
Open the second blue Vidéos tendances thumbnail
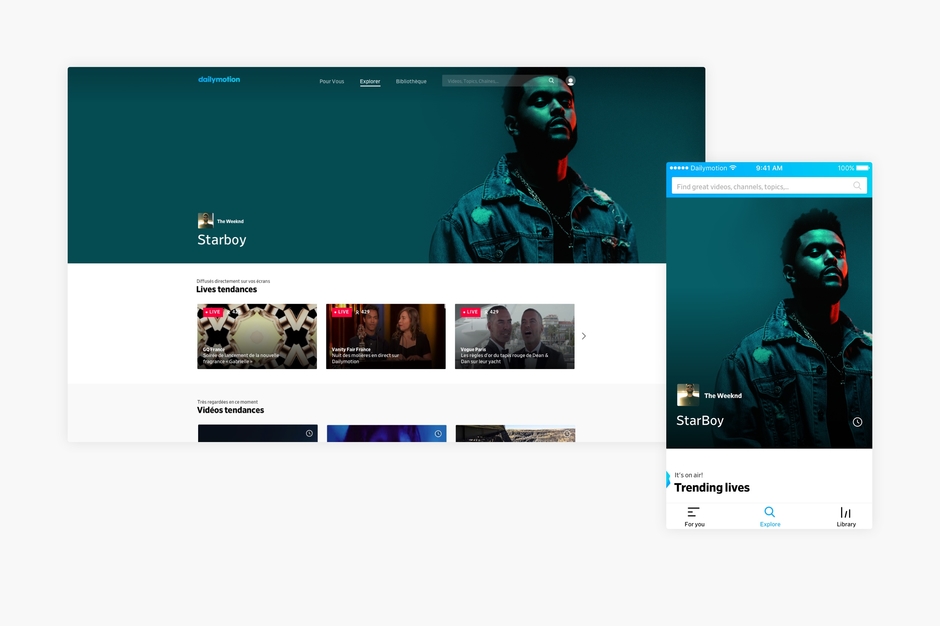point(387,434)
